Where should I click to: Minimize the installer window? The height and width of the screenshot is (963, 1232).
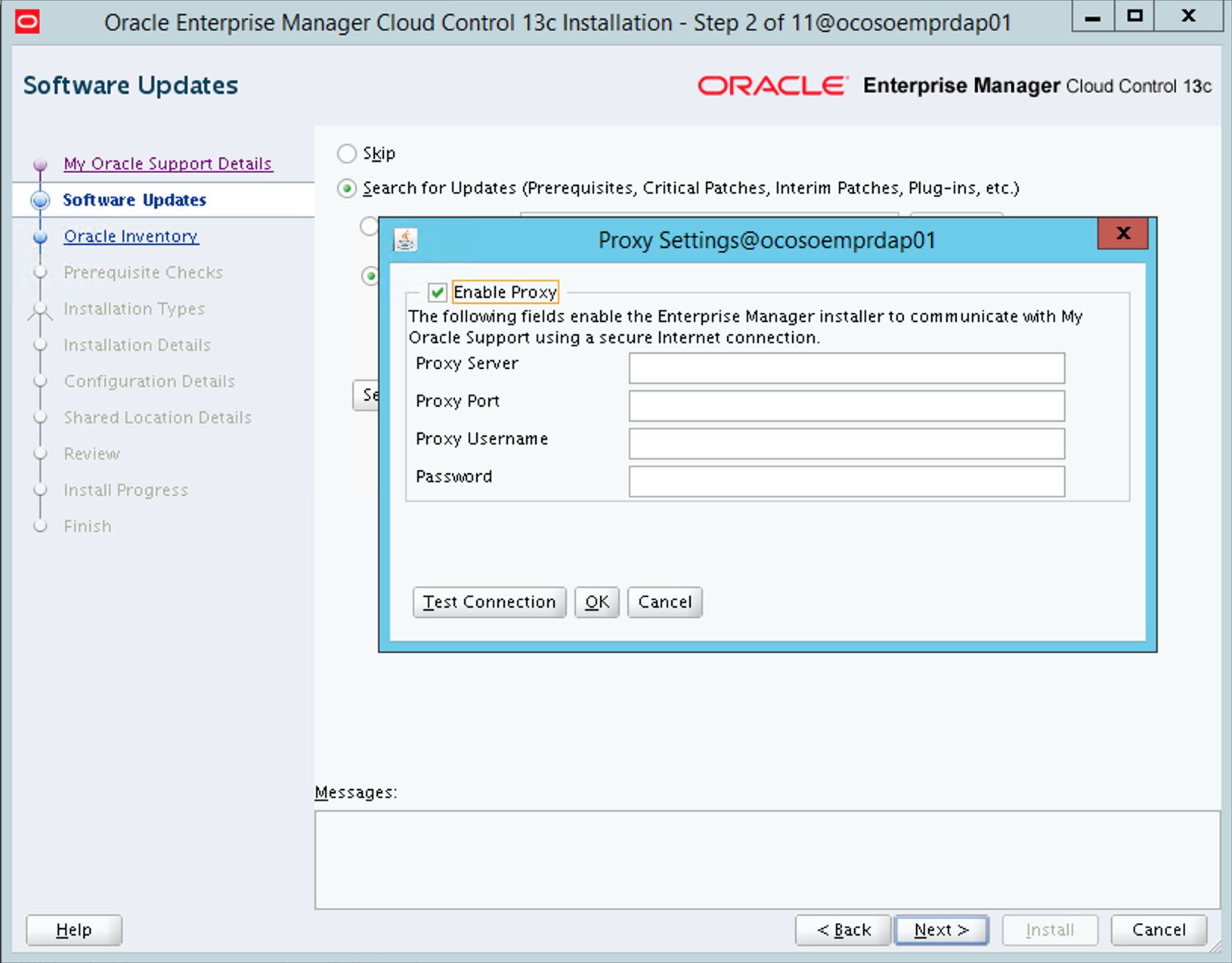[1092, 16]
